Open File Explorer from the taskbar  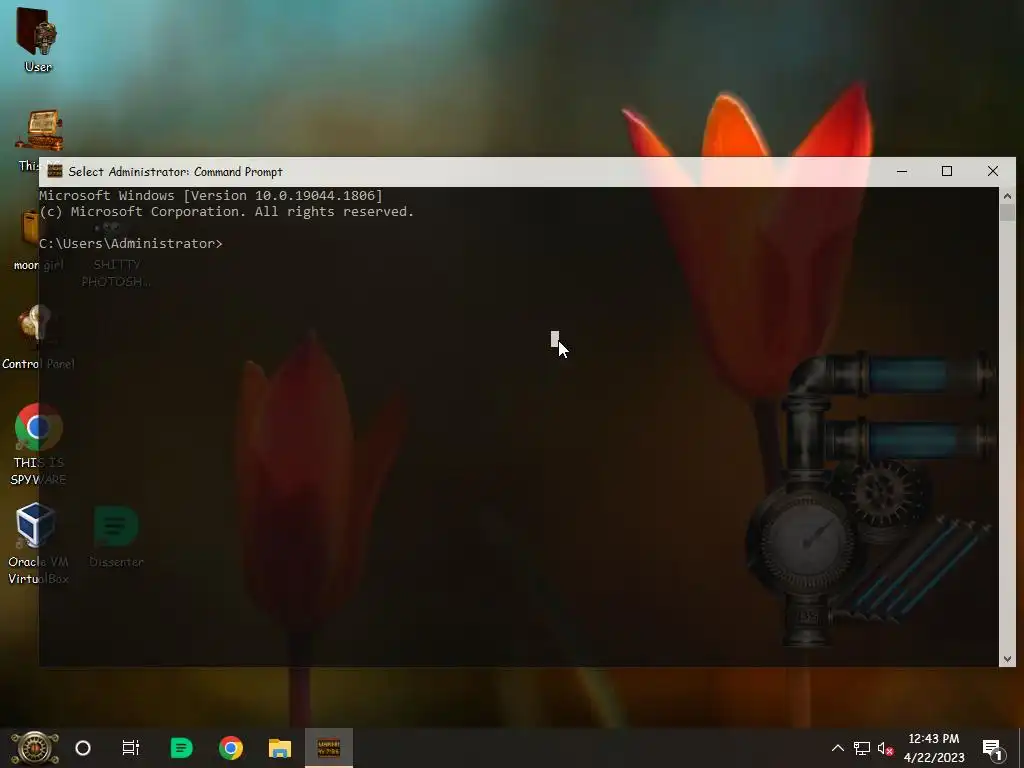[x=280, y=748]
